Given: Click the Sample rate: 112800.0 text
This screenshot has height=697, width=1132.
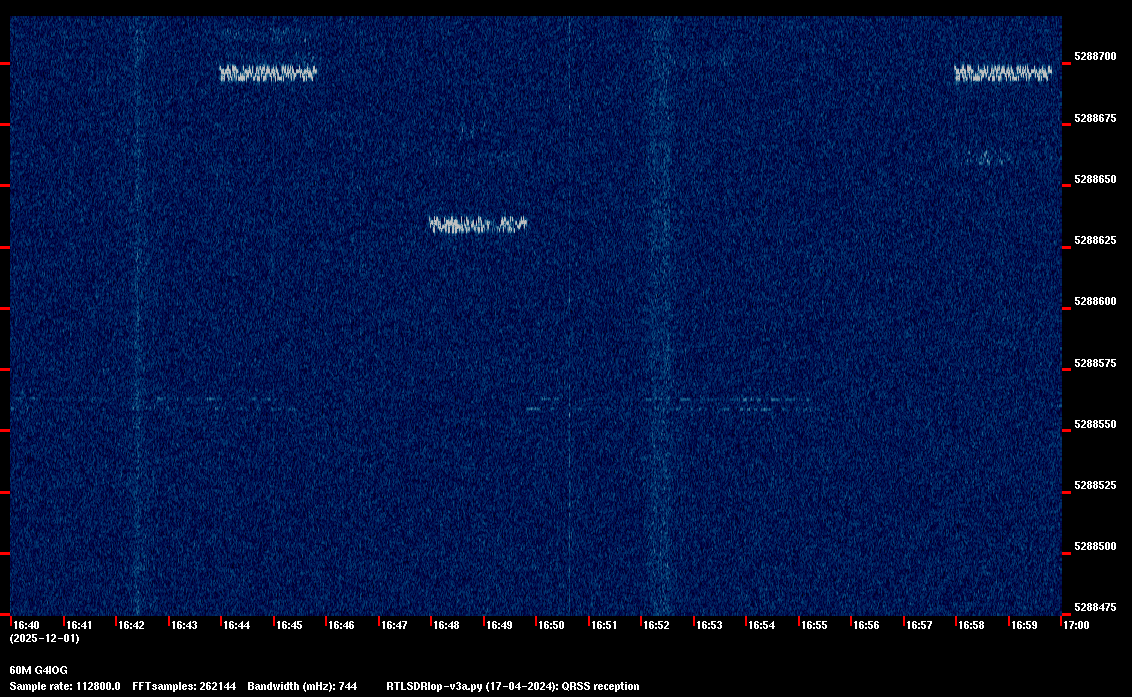Looking at the screenshot, I should [65, 686].
